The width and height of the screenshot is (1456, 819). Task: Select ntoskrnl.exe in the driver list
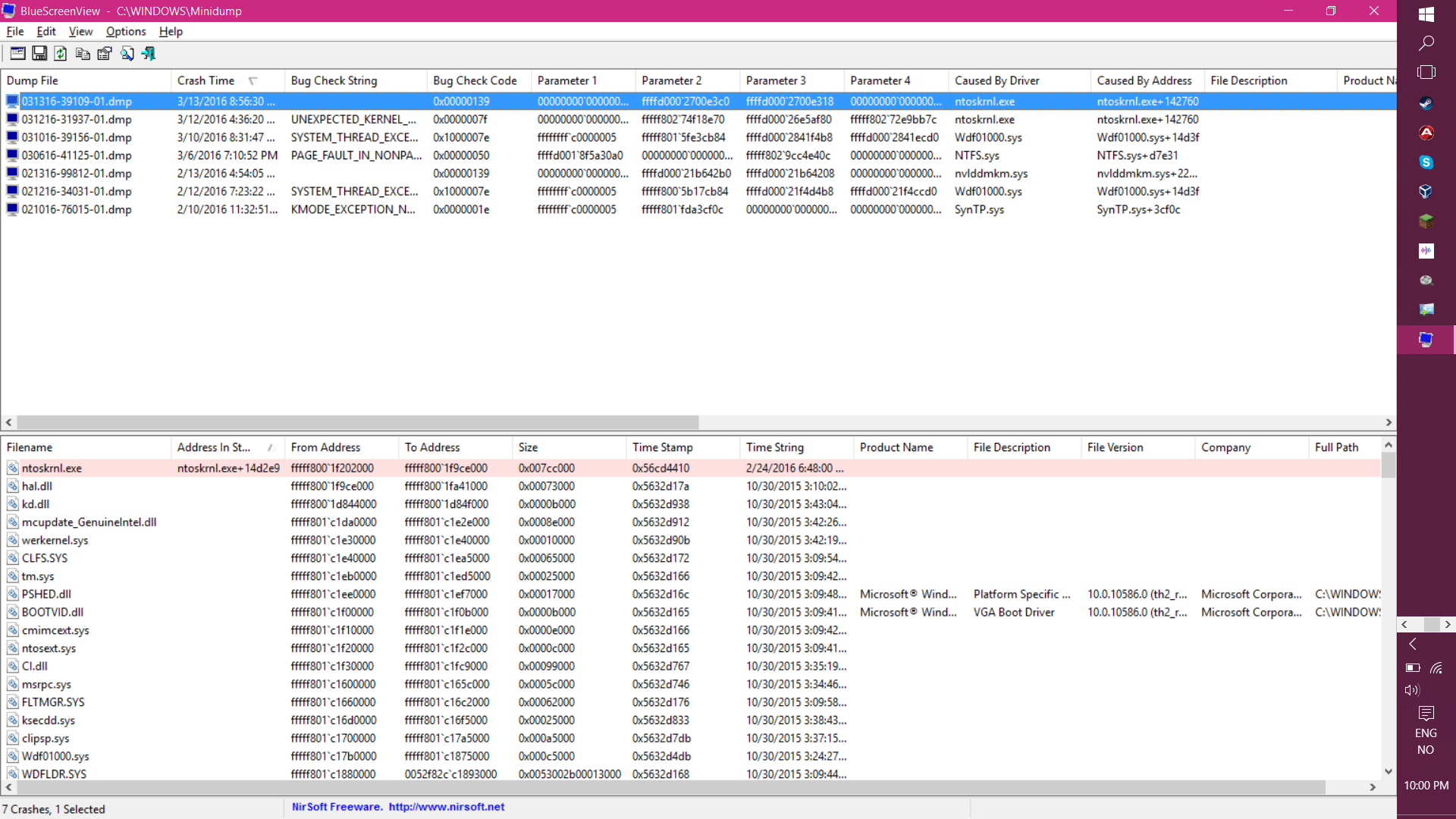(x=52, y=468)
